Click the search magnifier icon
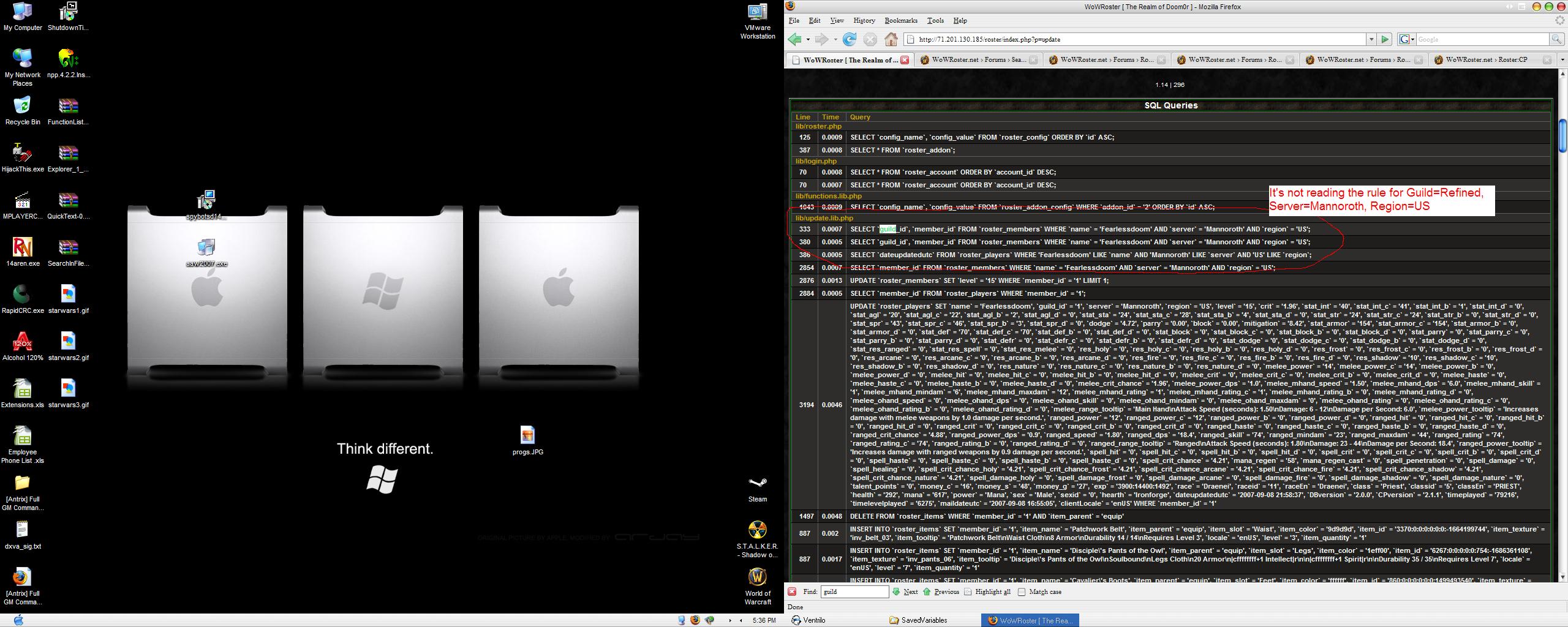Image resolution: width=1568 pixels, height=627 pixels. pyautogui.click(x=1556, y=39)
